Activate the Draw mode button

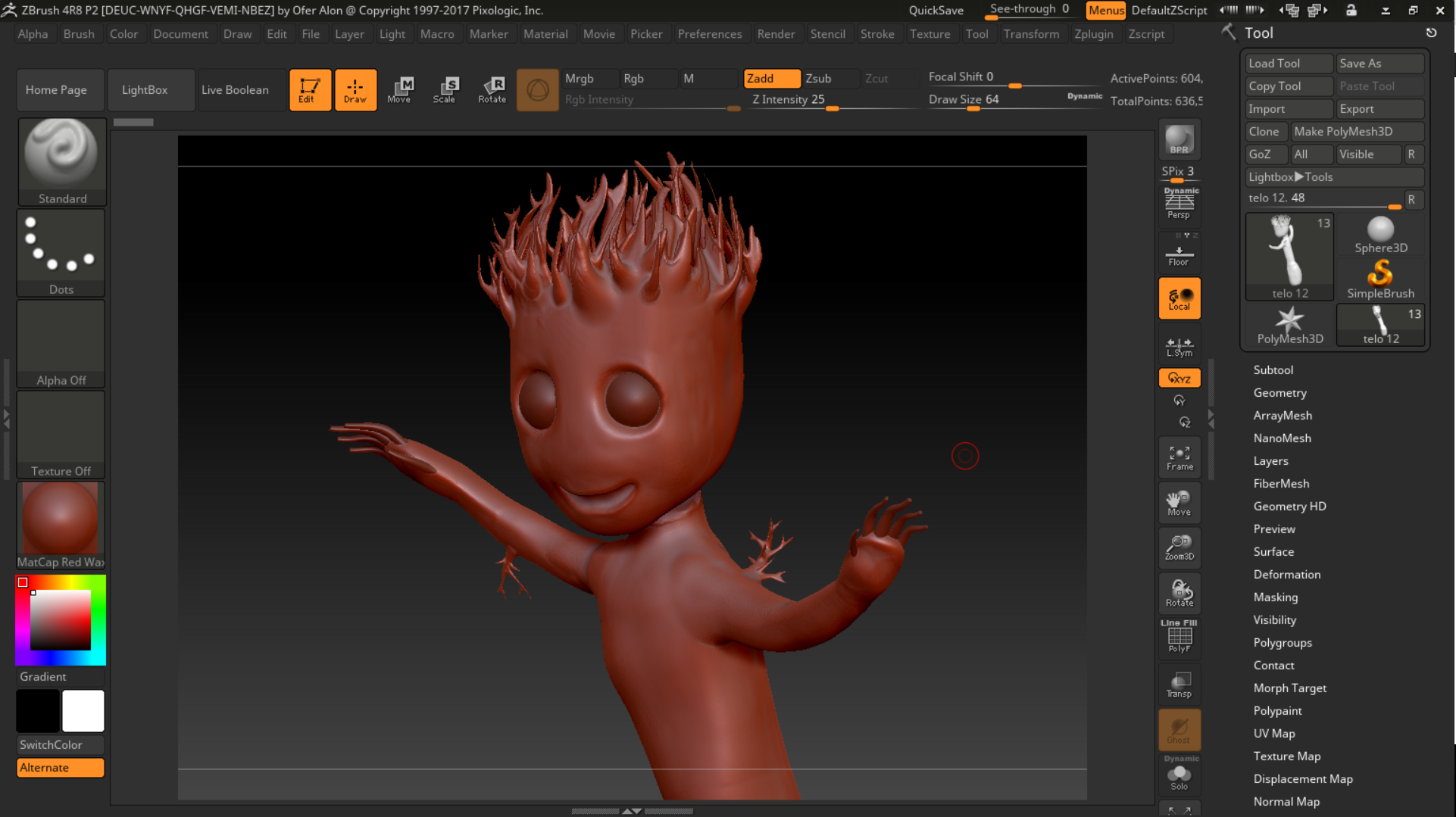[x=355, y=90]
